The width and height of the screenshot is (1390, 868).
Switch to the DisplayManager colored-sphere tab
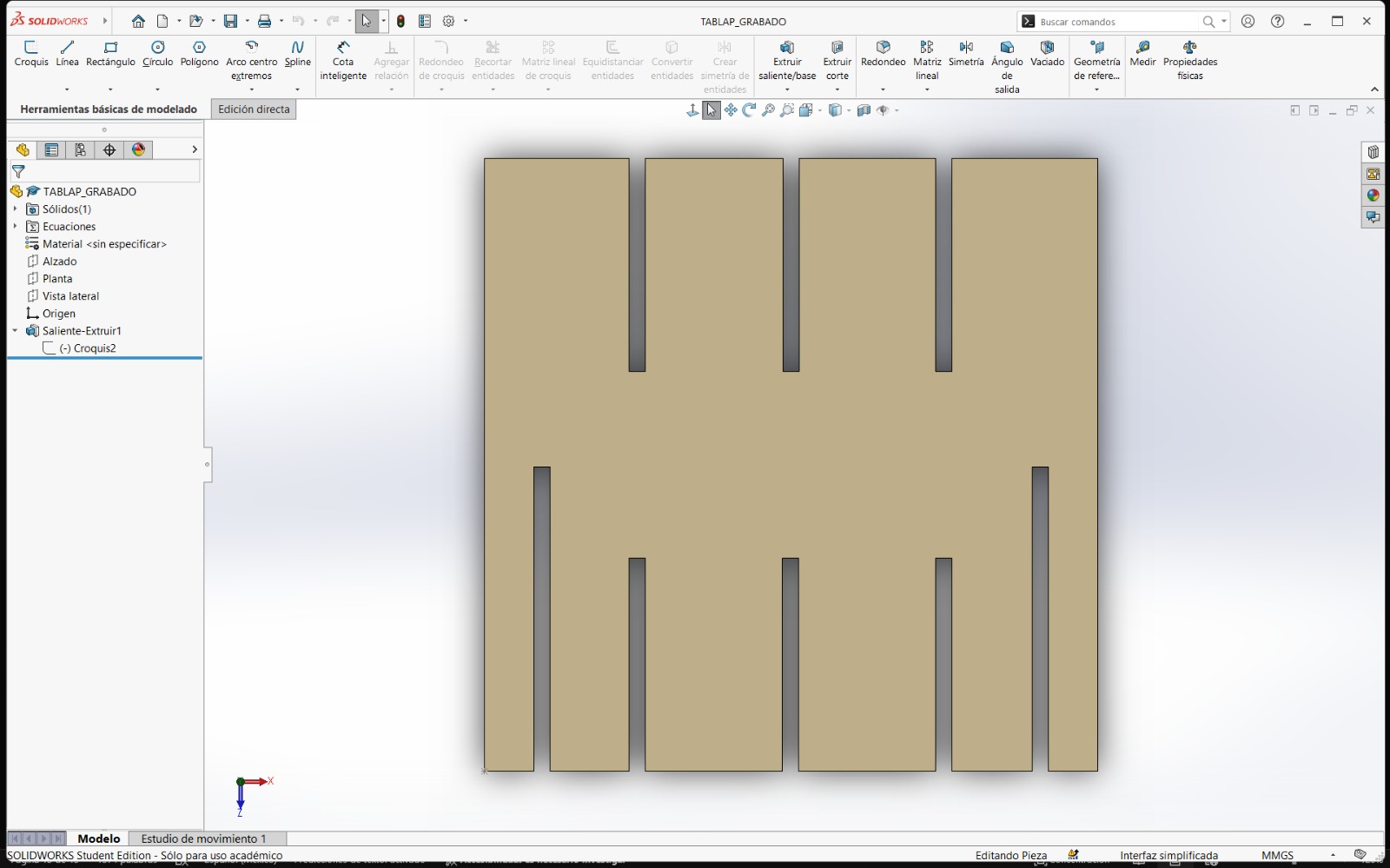[x=136, y=149]
